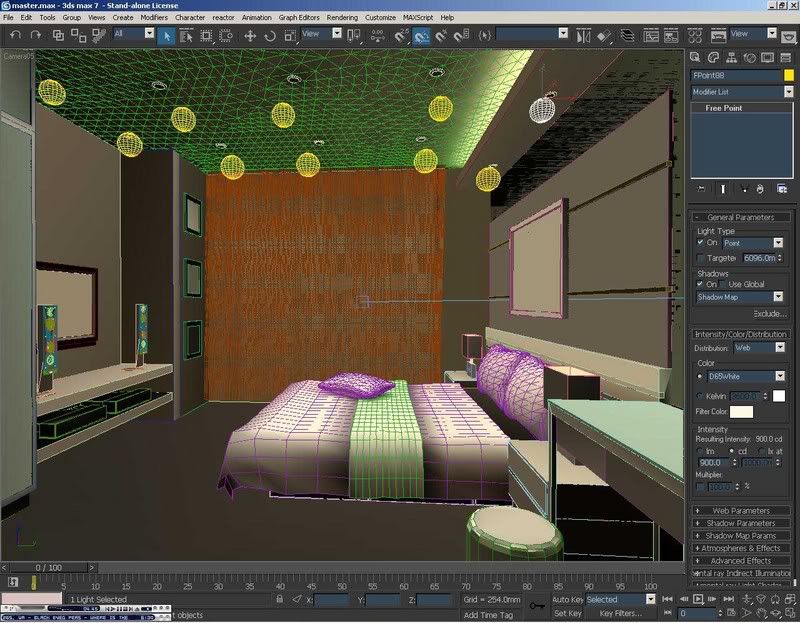Expand the Shadow Parameters rollout

point(741,523)
